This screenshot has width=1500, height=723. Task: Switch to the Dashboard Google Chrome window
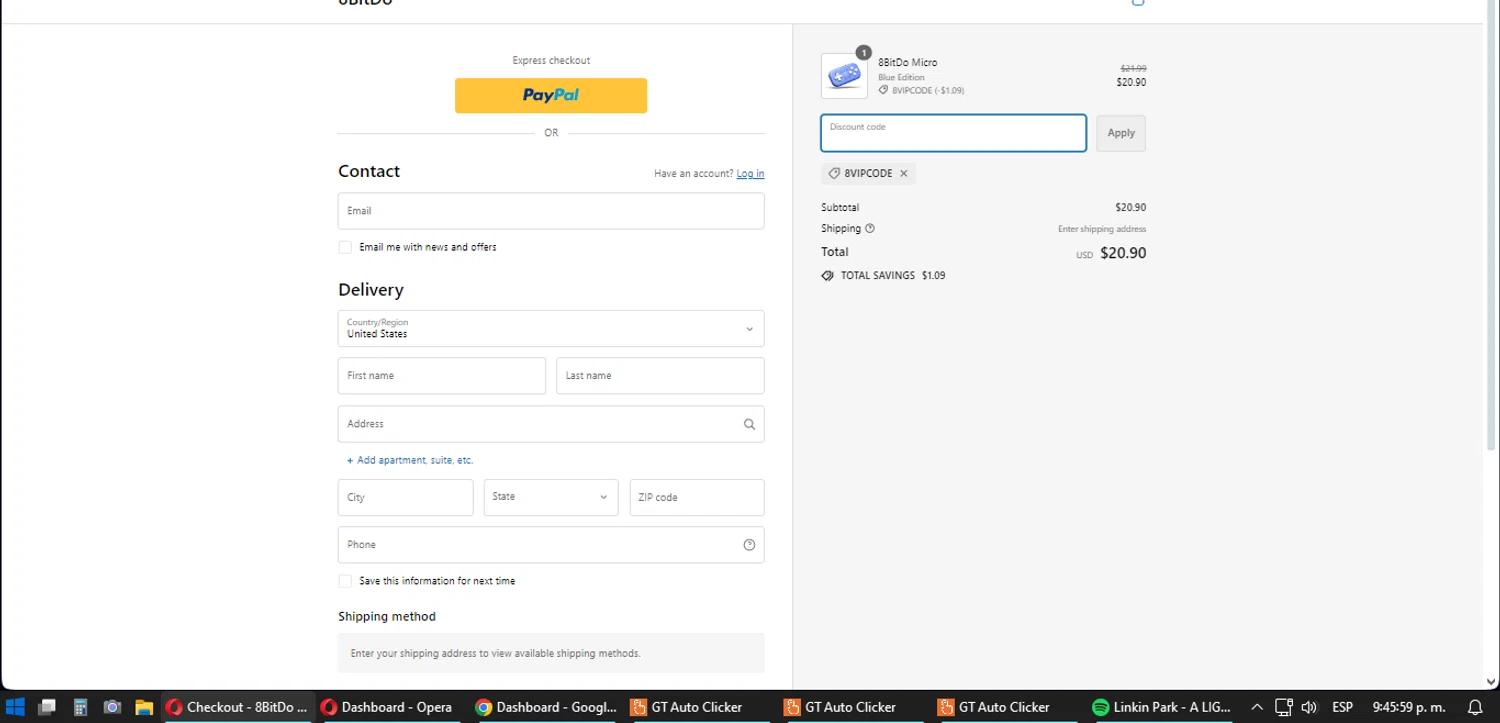(x=546, y=707)
